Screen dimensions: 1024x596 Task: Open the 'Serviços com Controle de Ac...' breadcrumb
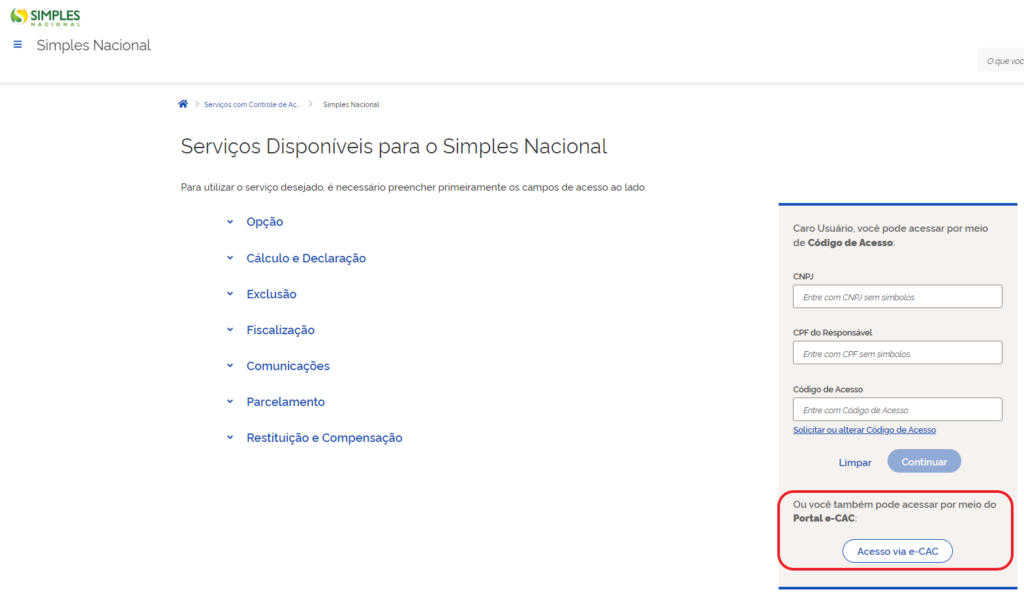tap(251, 105)
